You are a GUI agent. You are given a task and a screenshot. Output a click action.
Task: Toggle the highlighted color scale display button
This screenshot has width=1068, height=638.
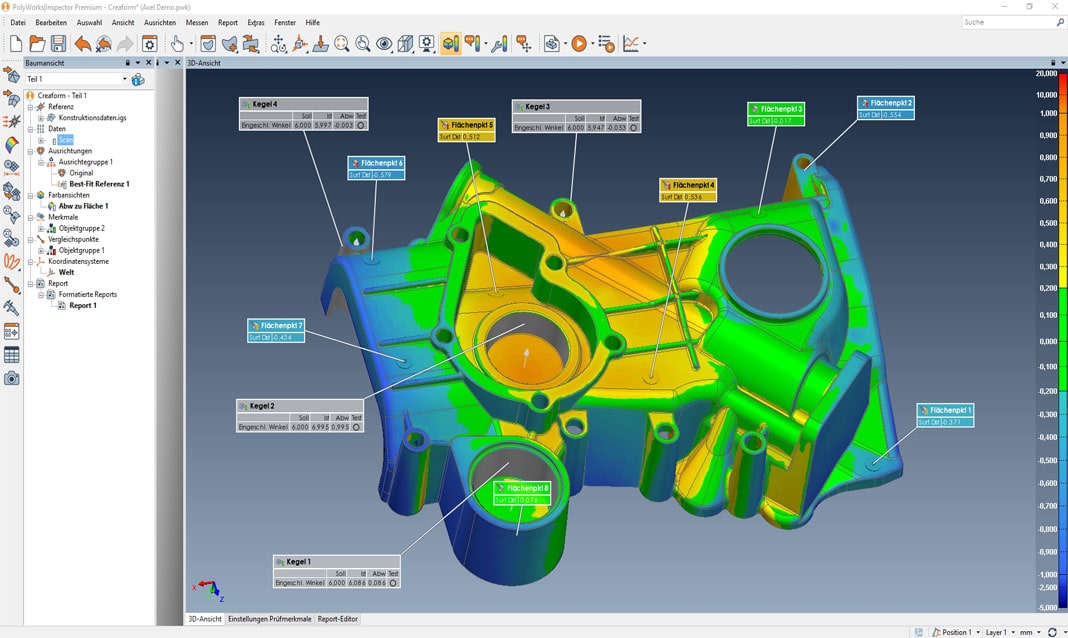coord(449,44)
